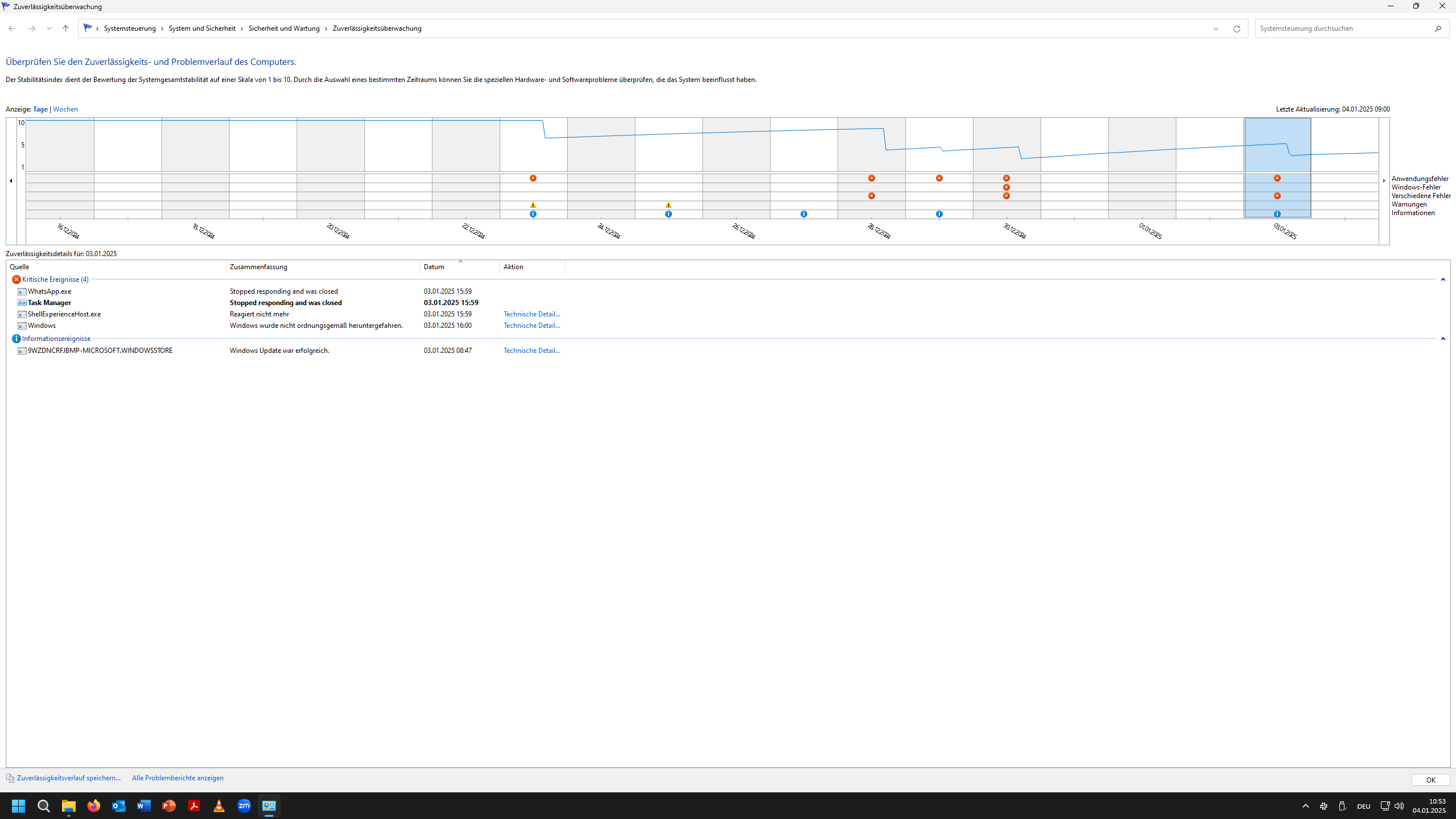Open the address bar history dropdown
The height and width of the screenshot is (819, 1456).
point(1215,28)
